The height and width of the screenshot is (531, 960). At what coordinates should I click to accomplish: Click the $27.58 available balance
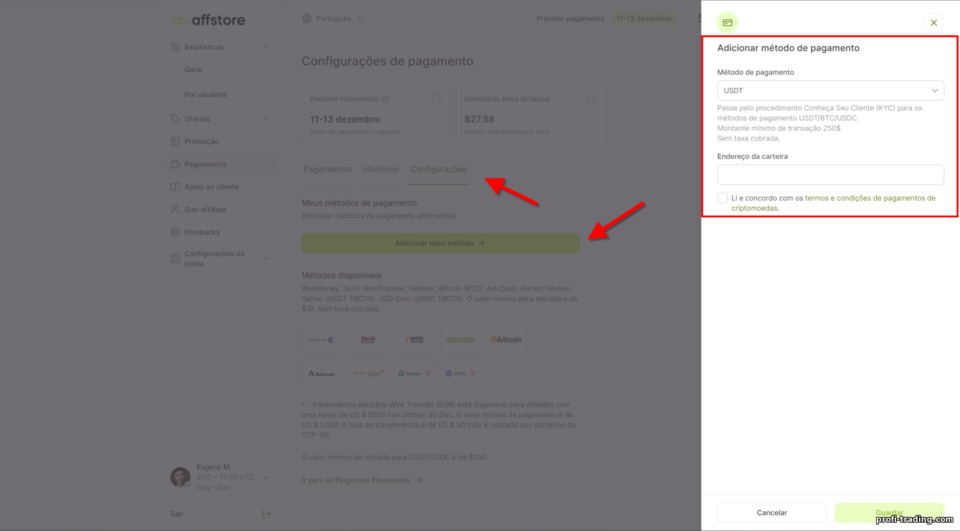pyautogui.click(x=479, y=119)
